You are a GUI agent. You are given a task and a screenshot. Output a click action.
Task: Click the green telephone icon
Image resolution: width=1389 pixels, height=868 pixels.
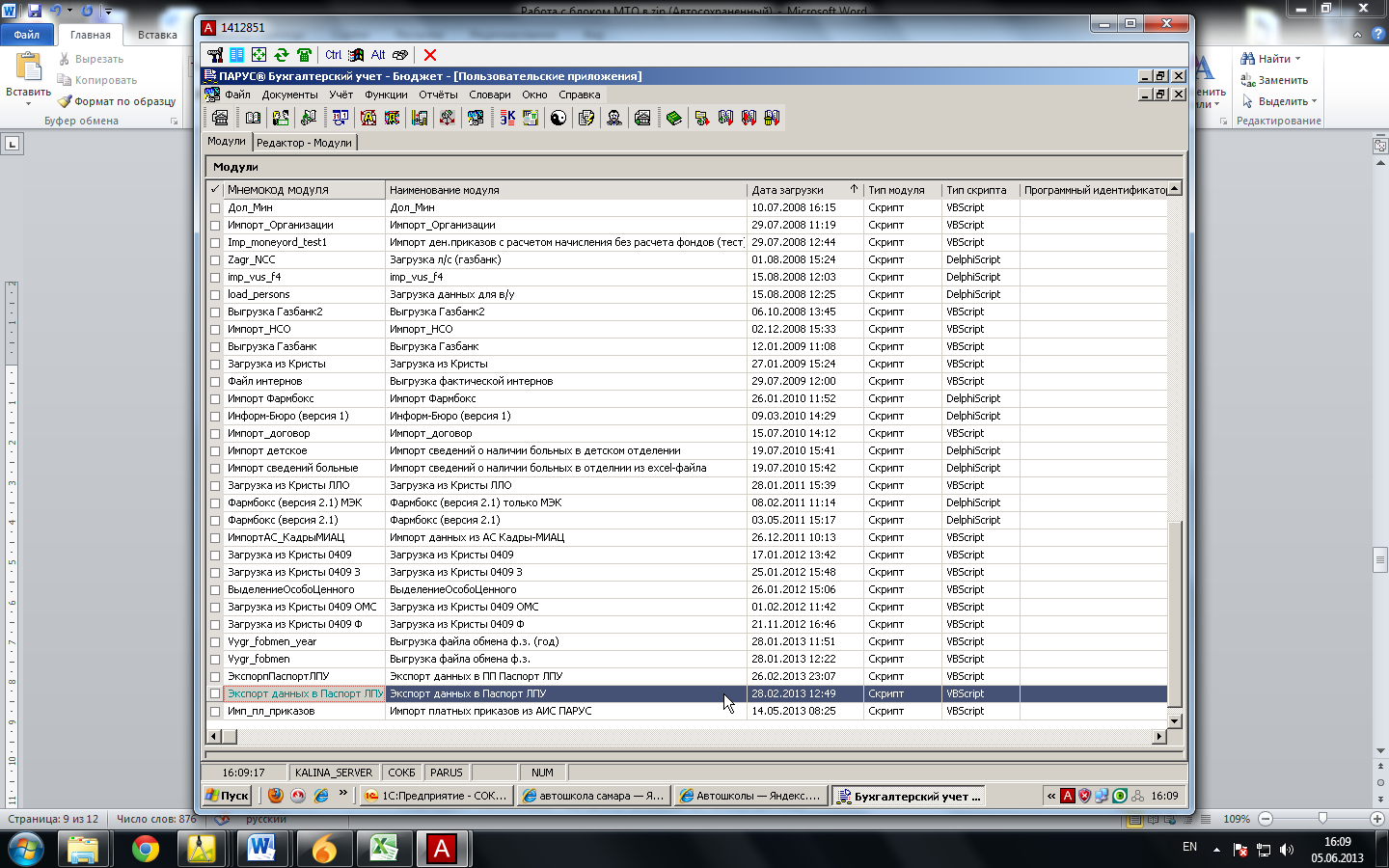pos(305,55)
